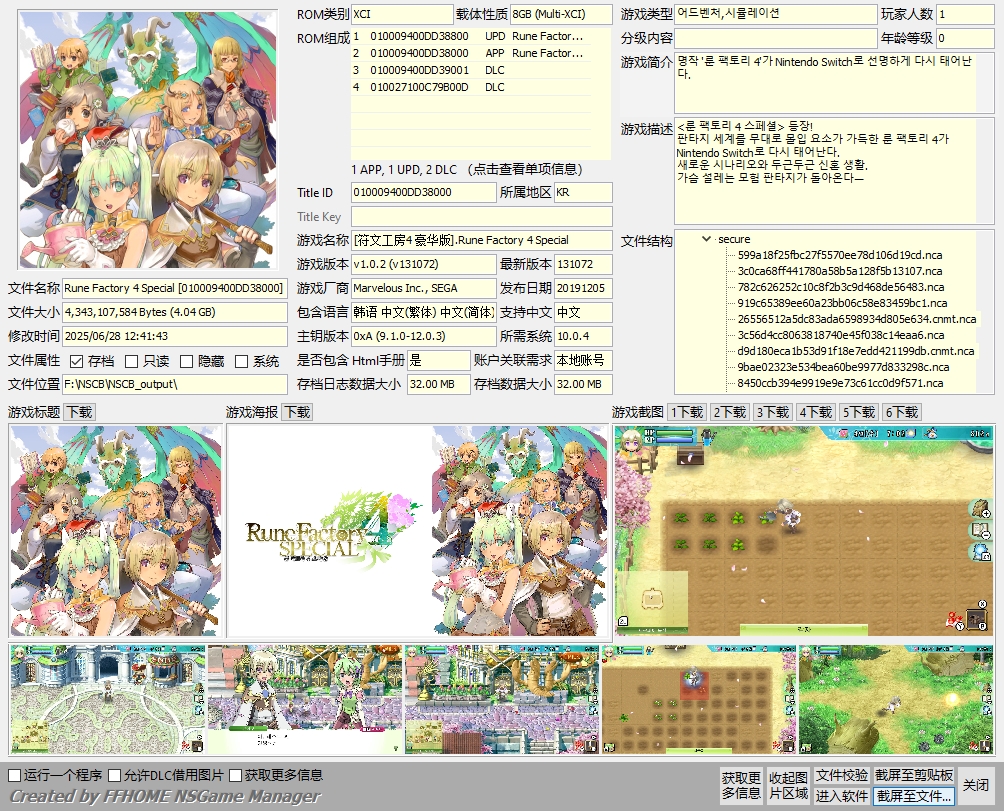Screen dimensions: 1004x811
Task: Click the 5下载 screenshot download button
Action: tap(859, 412)
